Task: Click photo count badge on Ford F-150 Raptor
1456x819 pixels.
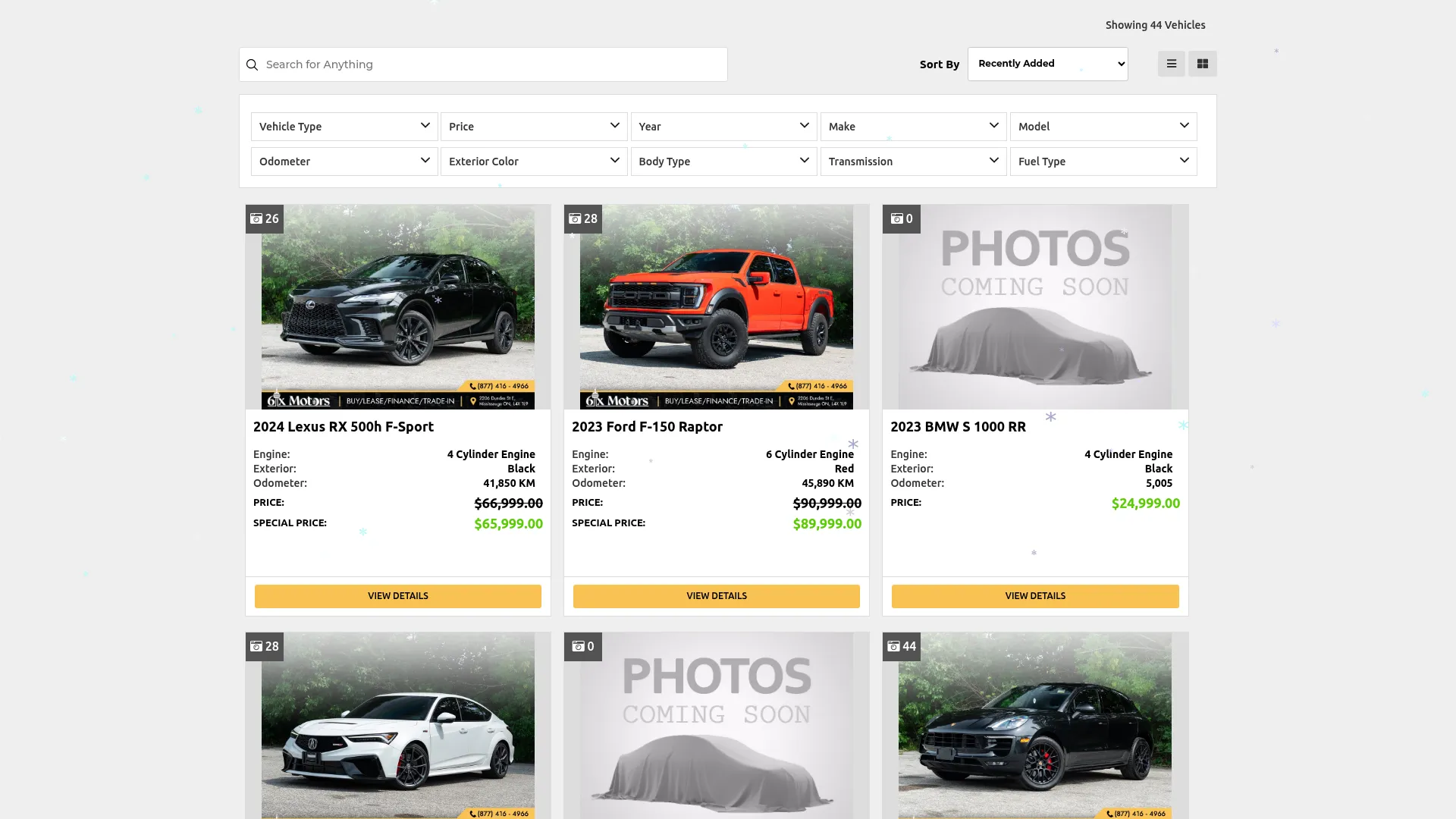Action: click(583, 219)
